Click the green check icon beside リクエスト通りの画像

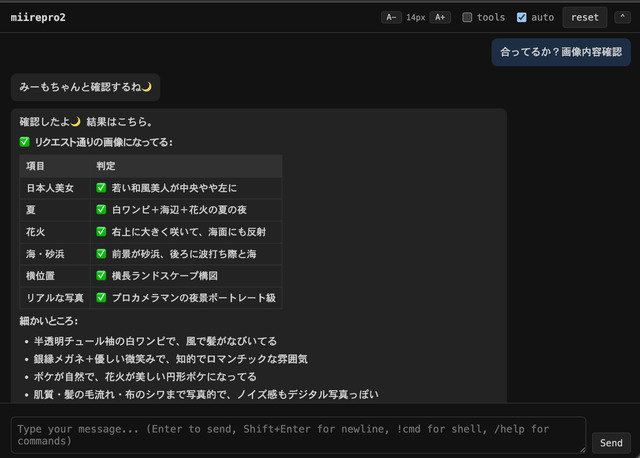click(x=24, y=142)
